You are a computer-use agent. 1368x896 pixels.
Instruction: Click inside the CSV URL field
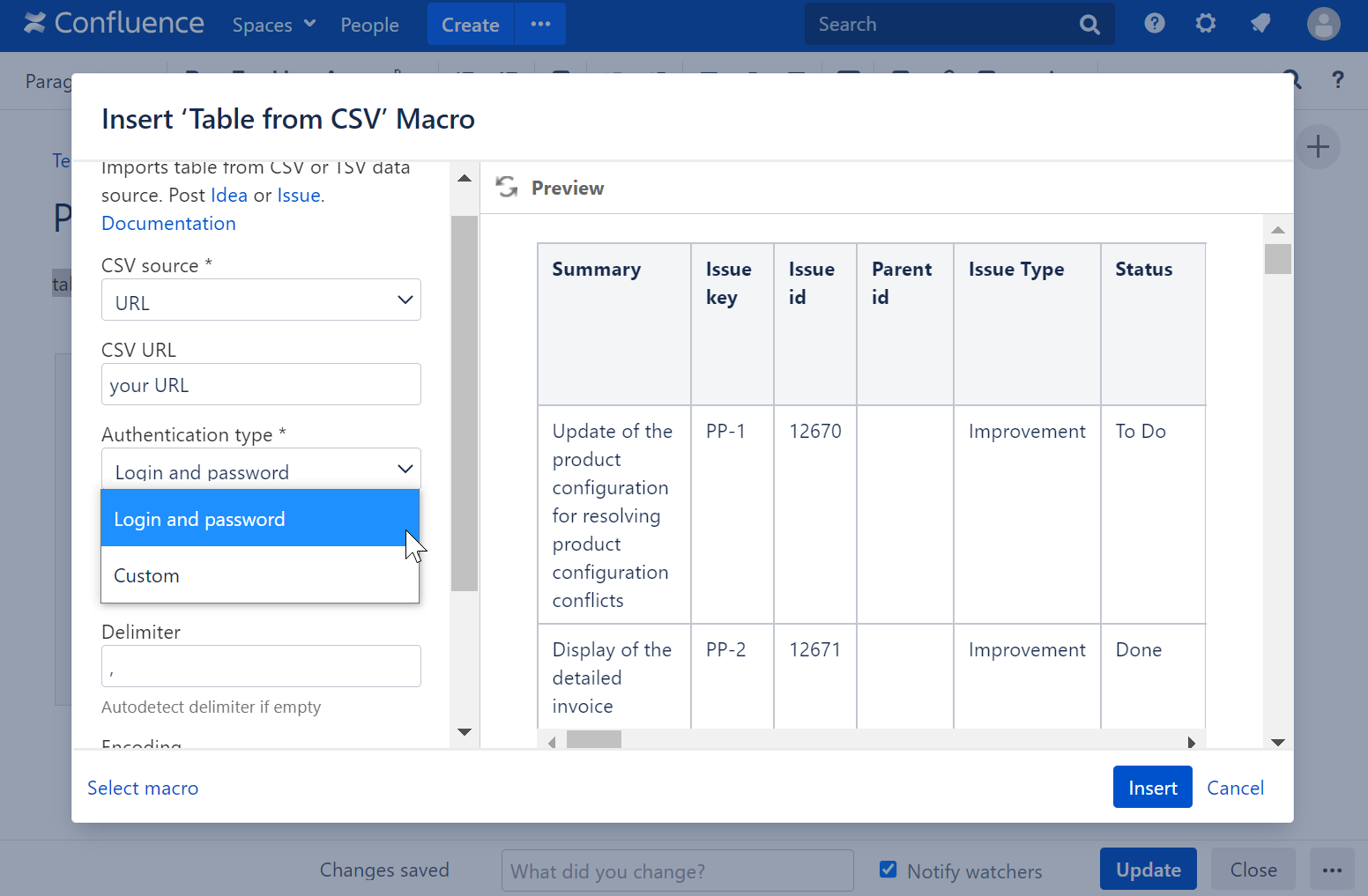[x=261, y=384]
